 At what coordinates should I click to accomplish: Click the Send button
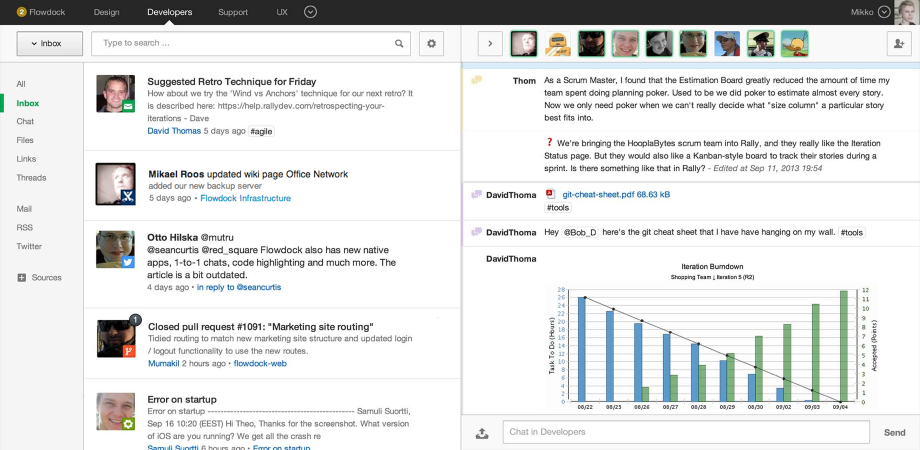tap(895, 432)
